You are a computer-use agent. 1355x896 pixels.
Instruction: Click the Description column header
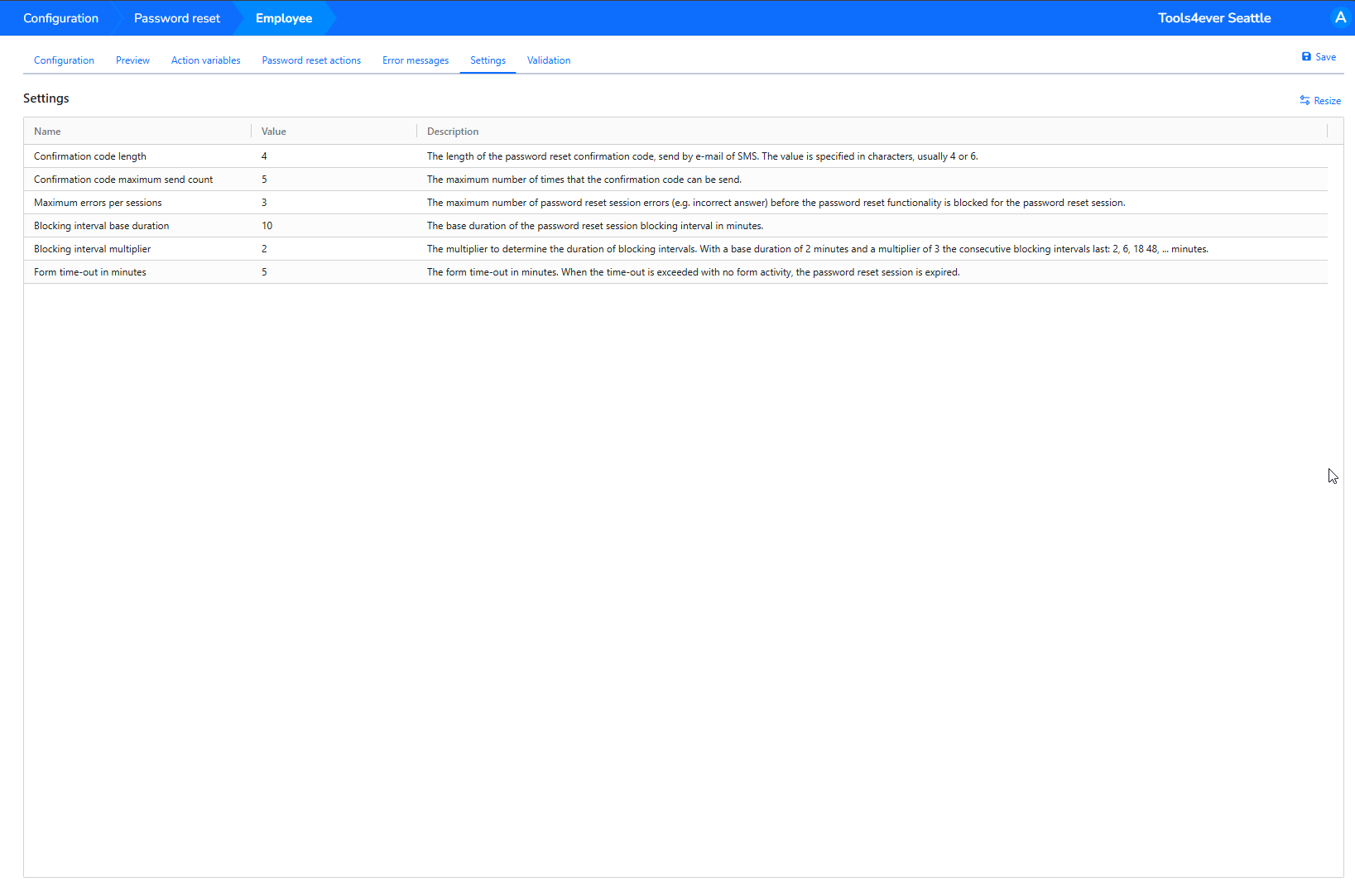pyautogui.click(x=453, y=132)
